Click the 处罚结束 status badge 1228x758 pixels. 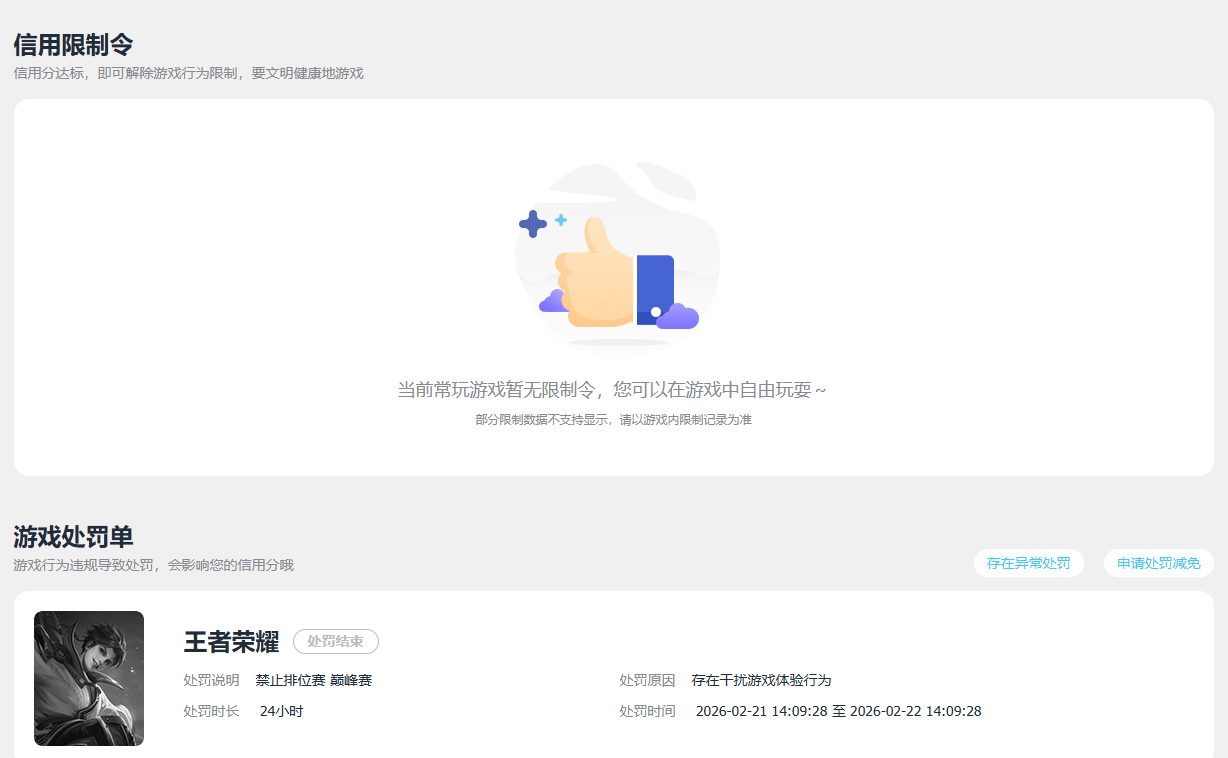tap(336, 642)
